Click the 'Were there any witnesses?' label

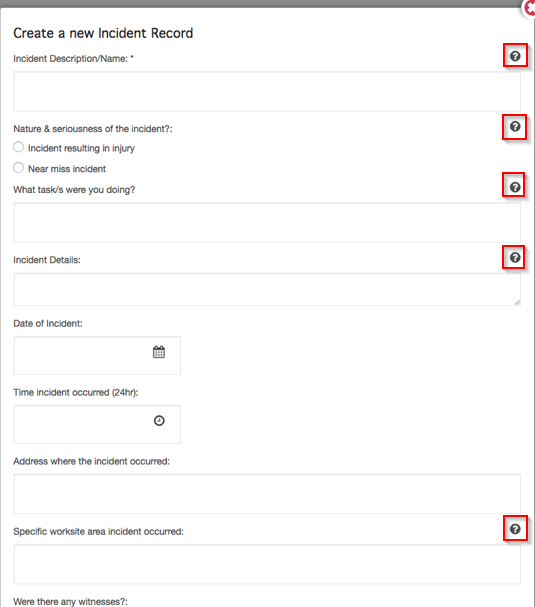[x=70, y=602]
